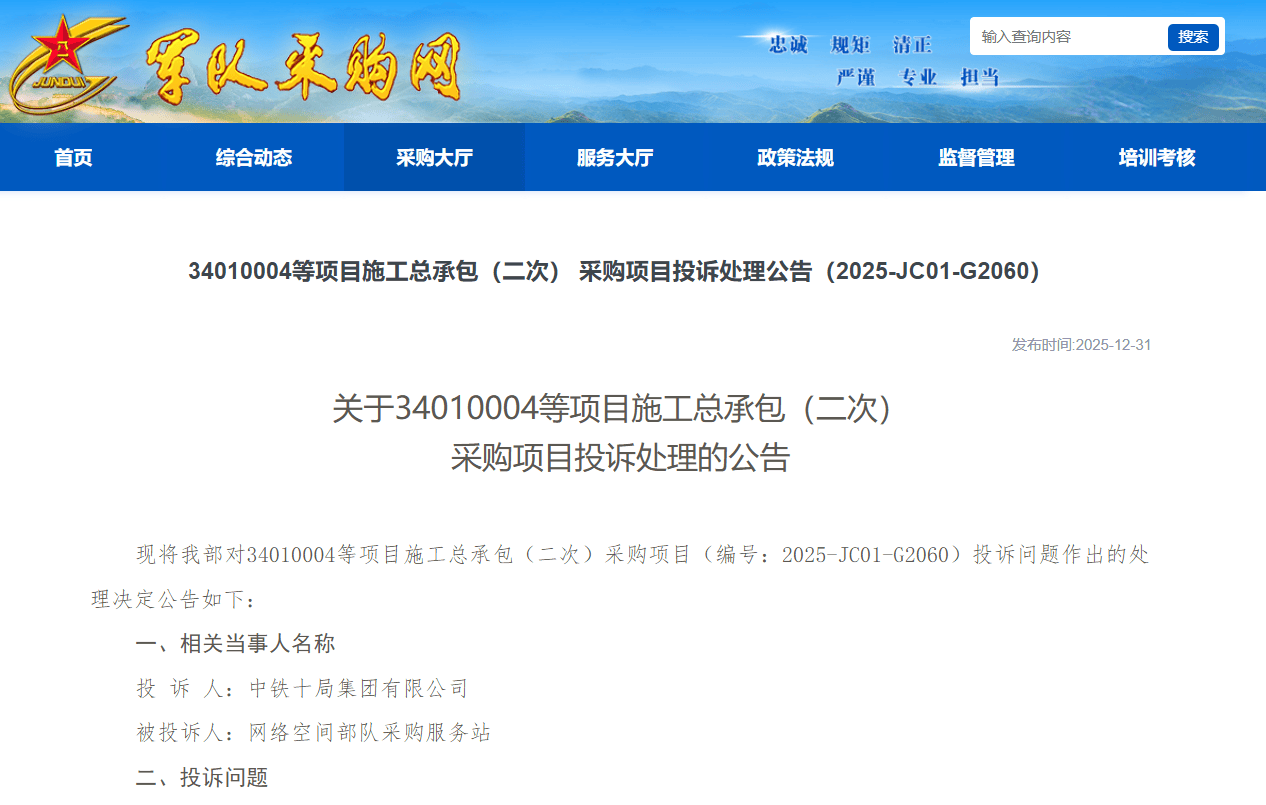The width and height of the screenshot is (1266, 805).
Task: Focus the 输入查询内容 search field
Action: click(1066, 37)
